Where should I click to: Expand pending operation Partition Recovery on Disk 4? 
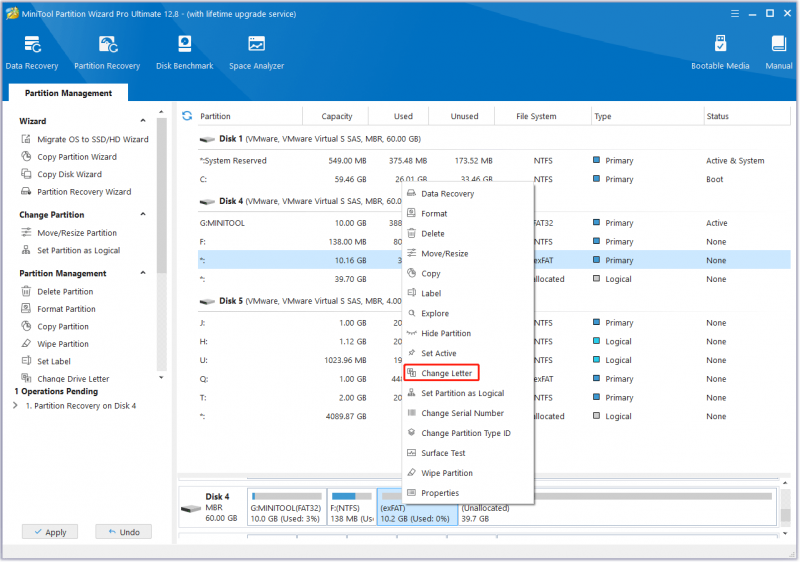pyautogui.click(x=15, y=406)
